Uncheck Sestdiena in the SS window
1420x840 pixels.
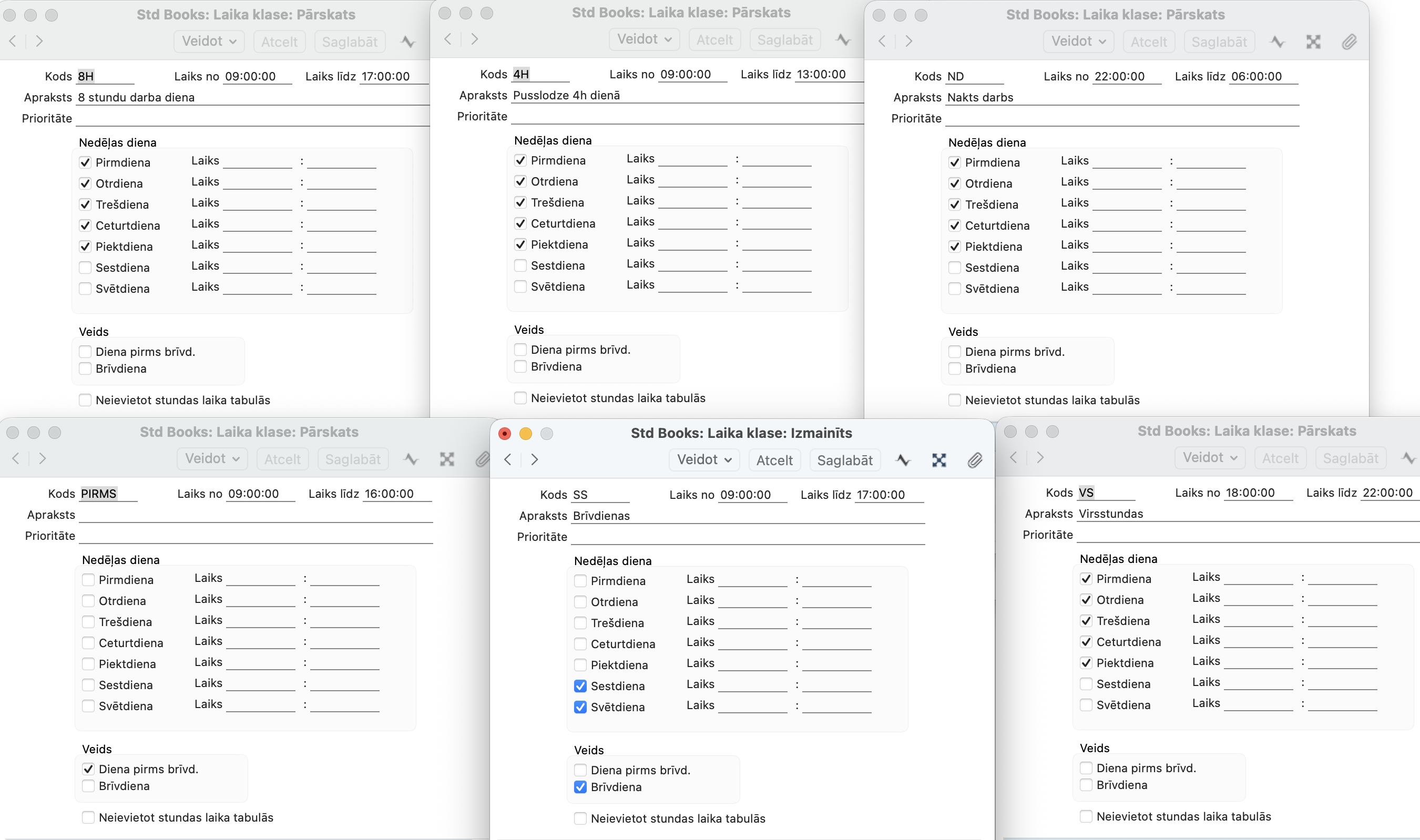(x=580, y=686)
